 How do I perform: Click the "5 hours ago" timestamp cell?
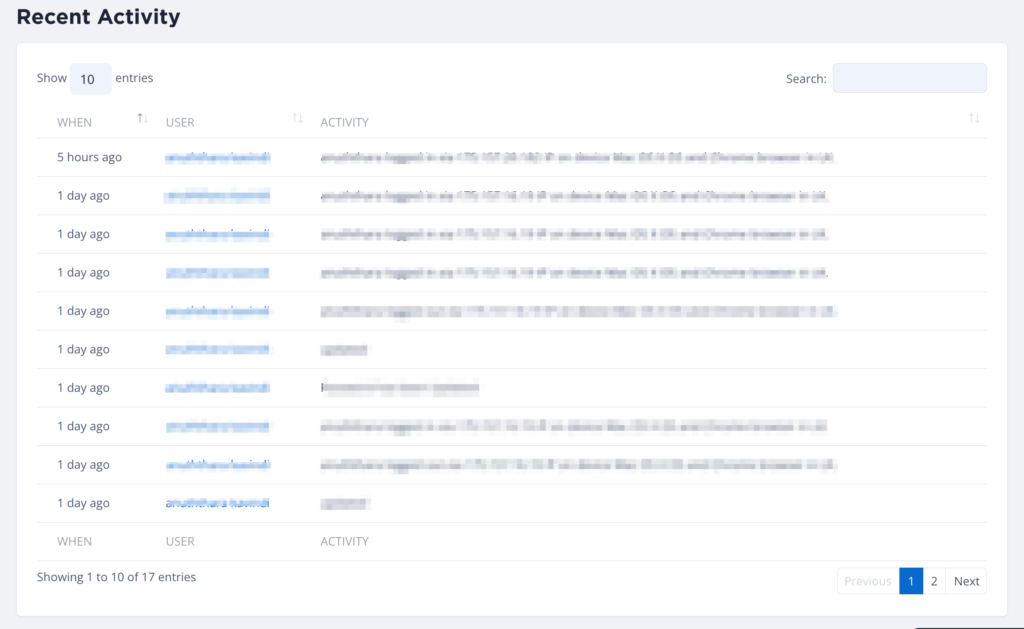(89, 157)
